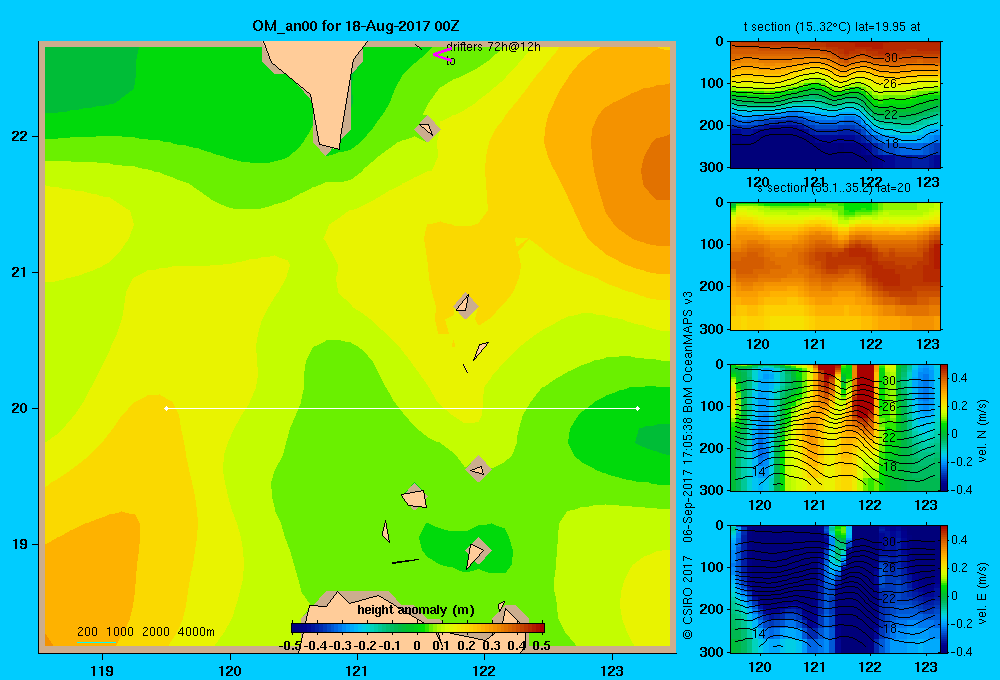Click the 'height anomaly (m)' label
The height and width of the screenshot is (680, 1000).
[416, 610]
